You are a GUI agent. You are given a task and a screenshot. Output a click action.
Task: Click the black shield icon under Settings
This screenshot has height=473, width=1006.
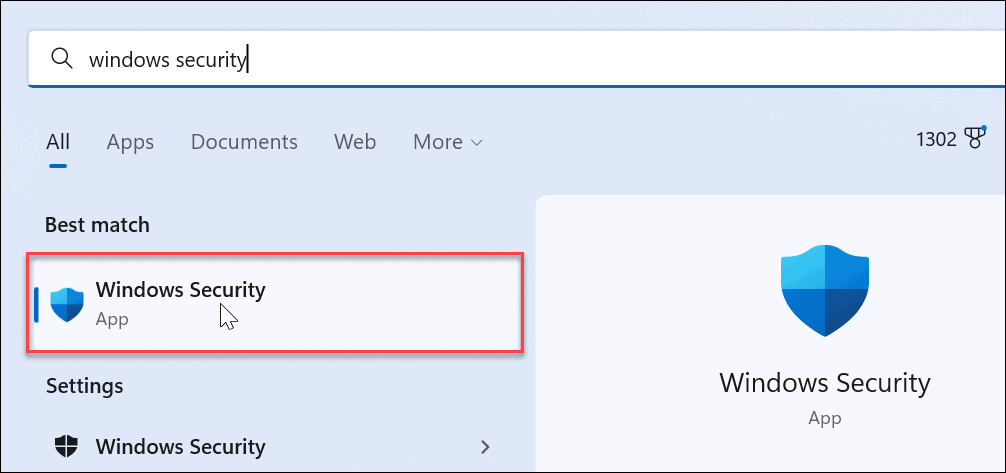pos(67,446)
